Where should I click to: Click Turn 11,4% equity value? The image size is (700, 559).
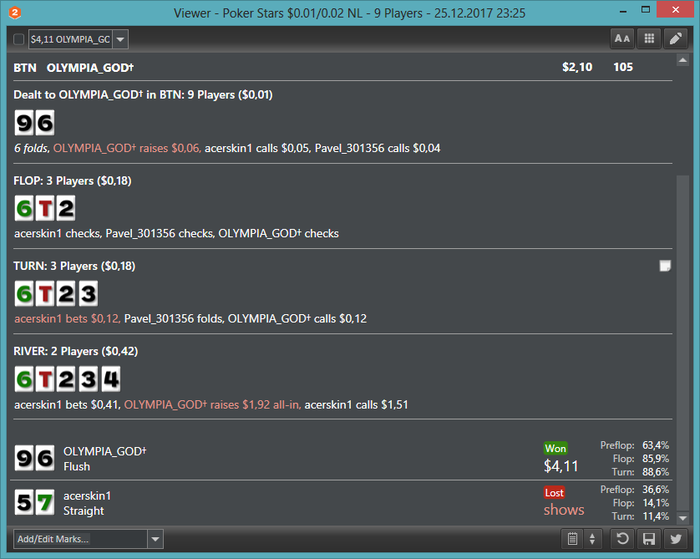pos(655,517)
